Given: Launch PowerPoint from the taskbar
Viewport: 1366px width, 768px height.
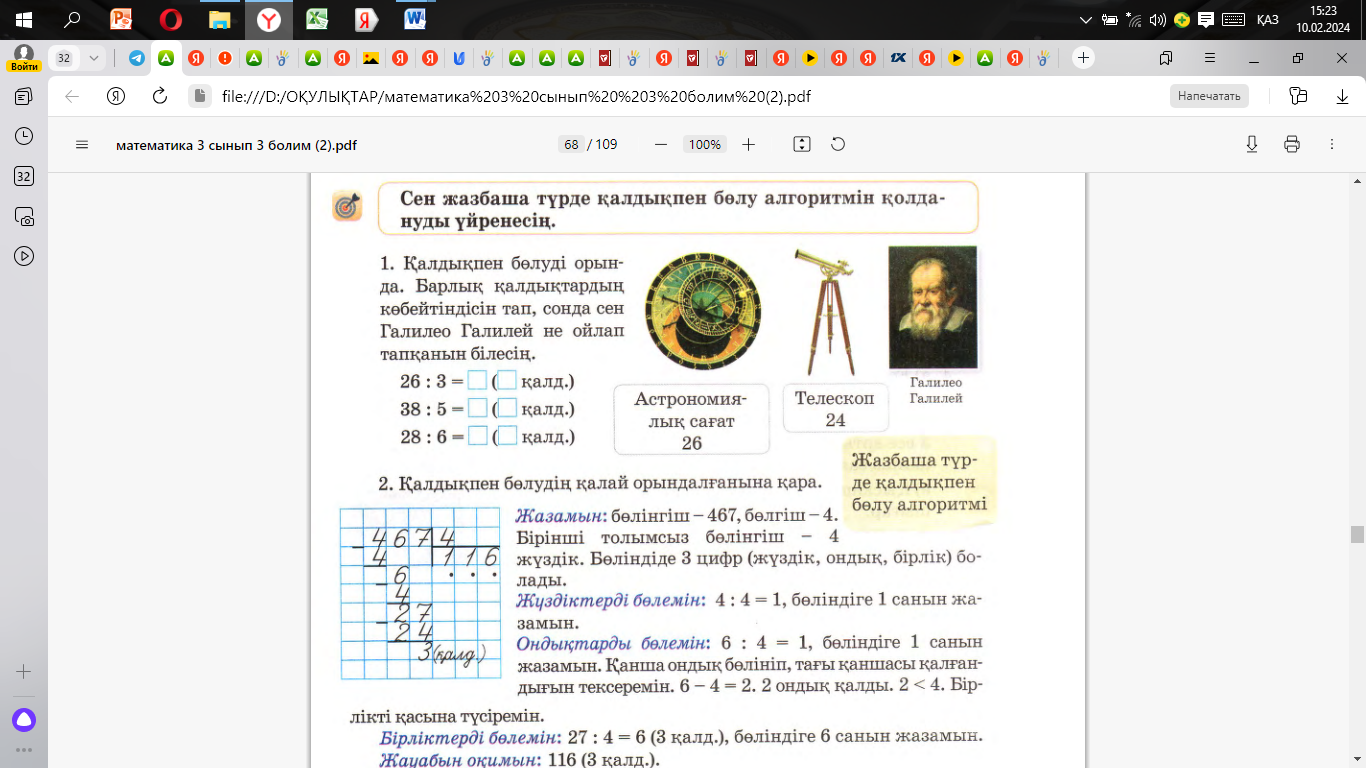Looking at the screenshot, I should click(121, 19).
